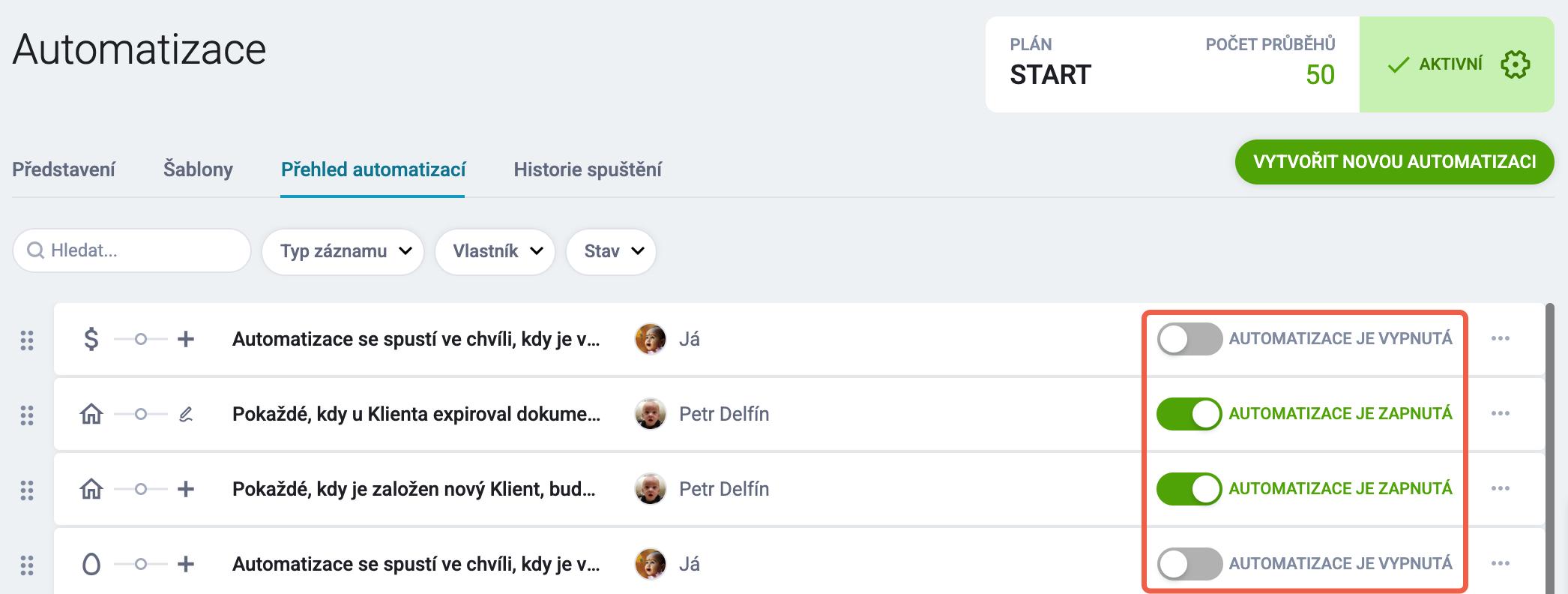Screen dimensions: 1568x594
Task: Disable the expired document automation toggle
Action: point(1189,414)
